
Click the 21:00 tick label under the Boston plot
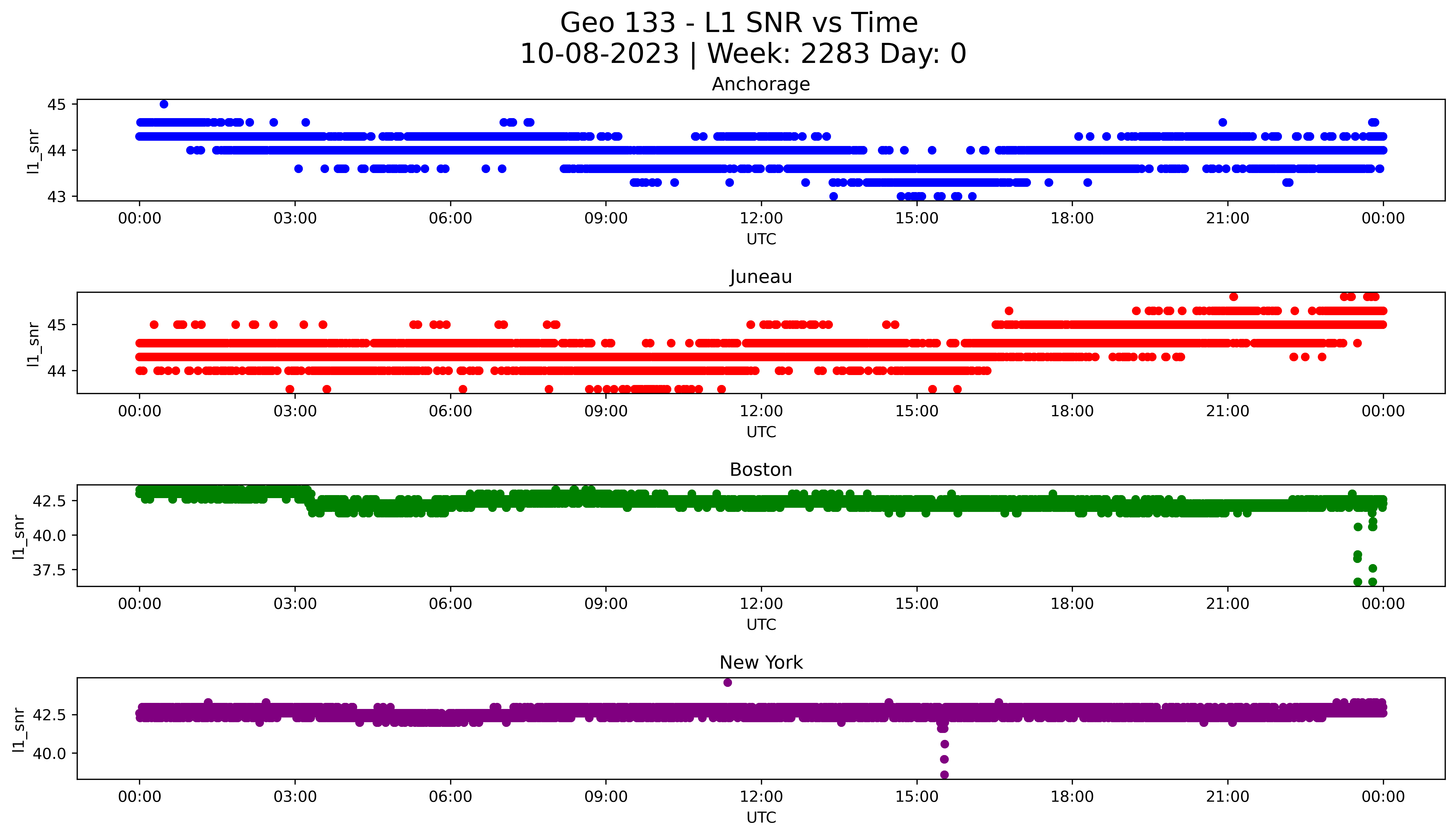(1228, 604)
